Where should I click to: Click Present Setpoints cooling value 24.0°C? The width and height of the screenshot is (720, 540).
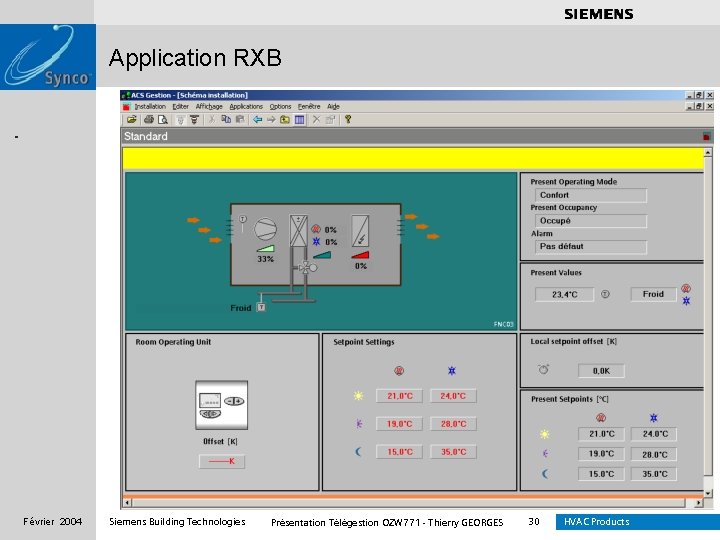point(654,434)
